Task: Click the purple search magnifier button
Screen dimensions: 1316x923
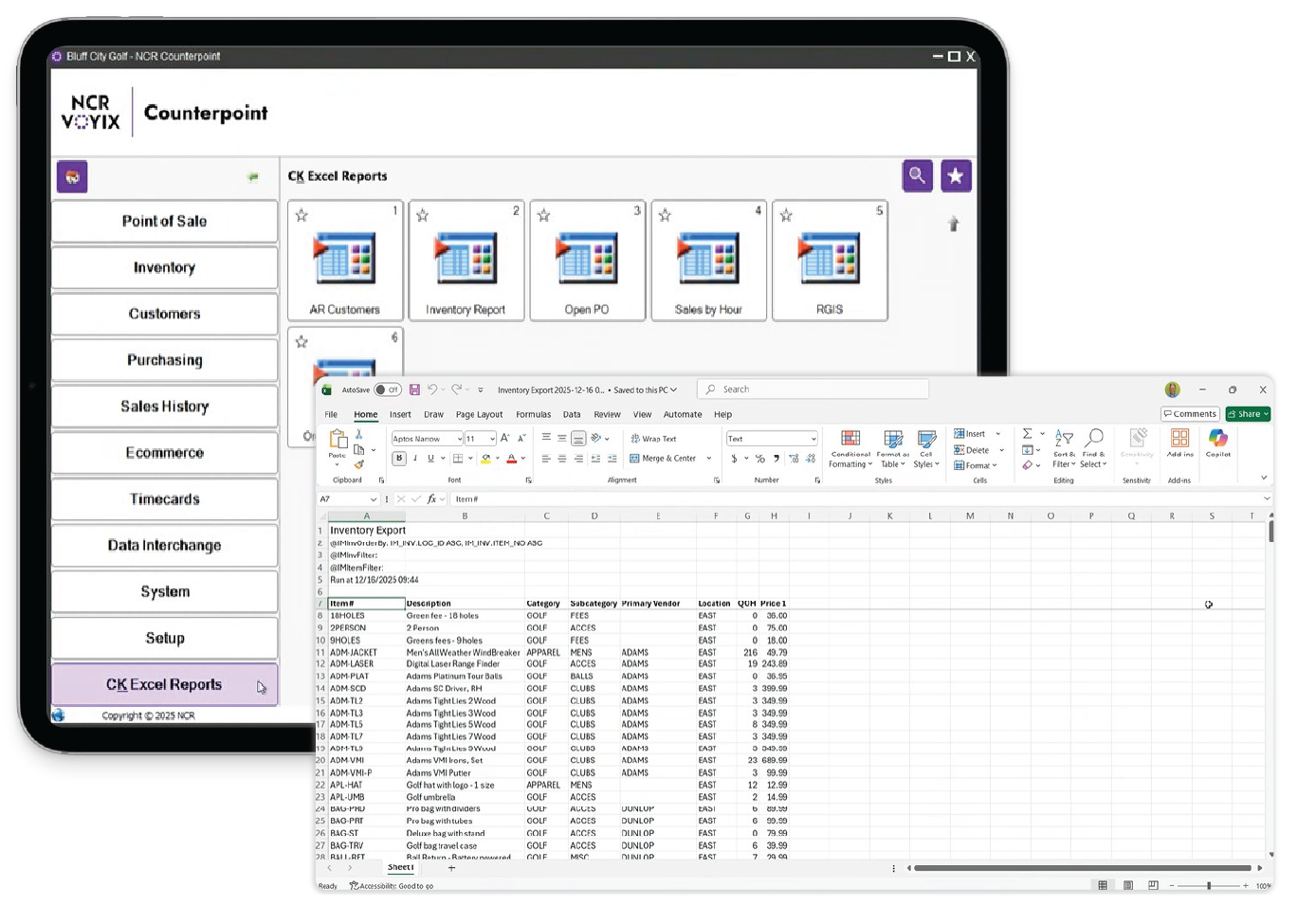Action: 917,176
